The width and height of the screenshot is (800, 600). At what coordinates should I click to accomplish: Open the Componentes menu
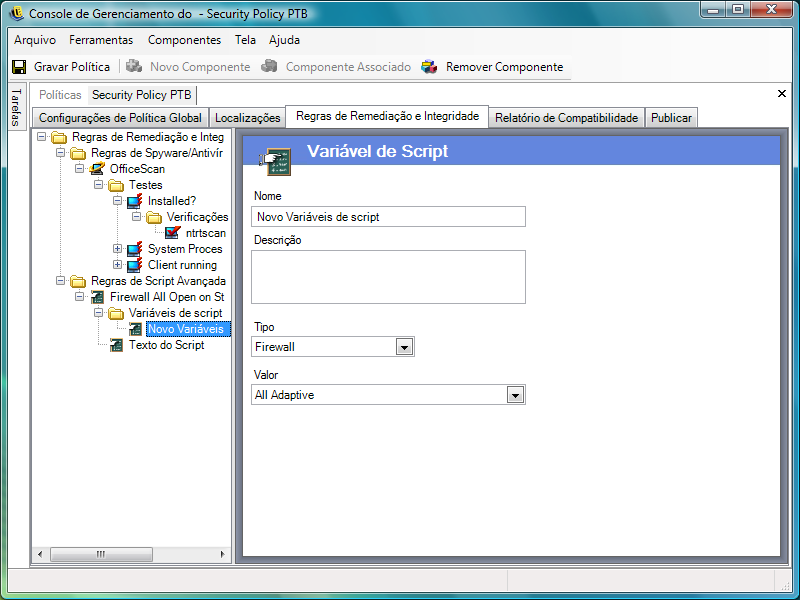pyautogui.click(x=184, y=40)
